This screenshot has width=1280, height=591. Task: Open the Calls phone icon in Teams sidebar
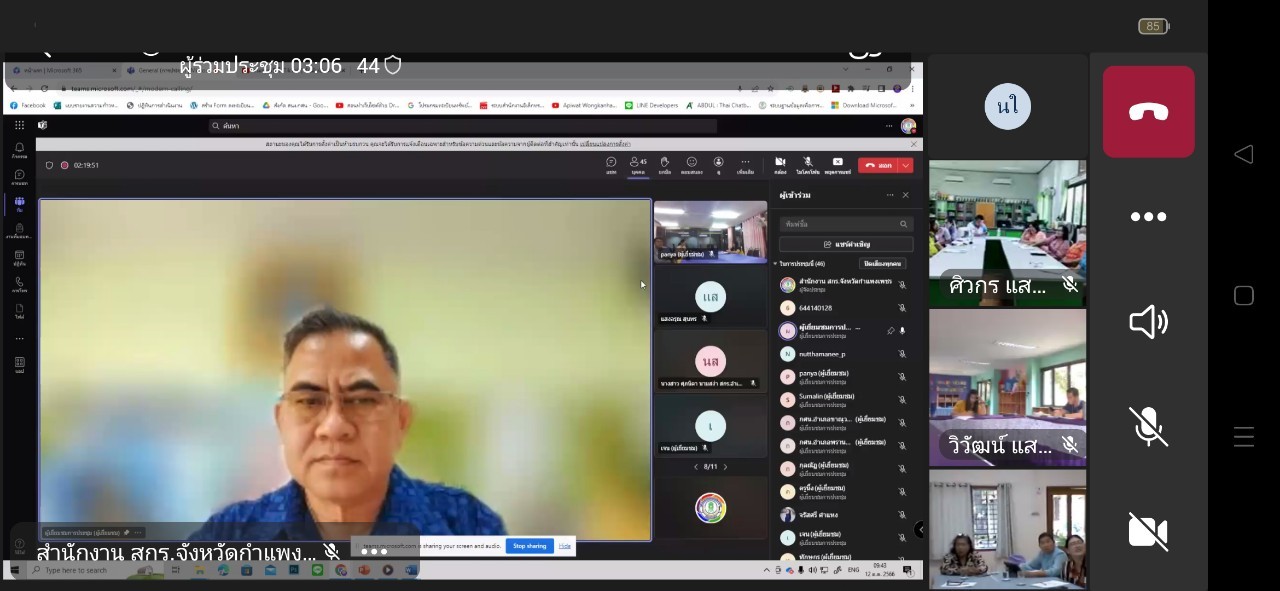point(19,284)
